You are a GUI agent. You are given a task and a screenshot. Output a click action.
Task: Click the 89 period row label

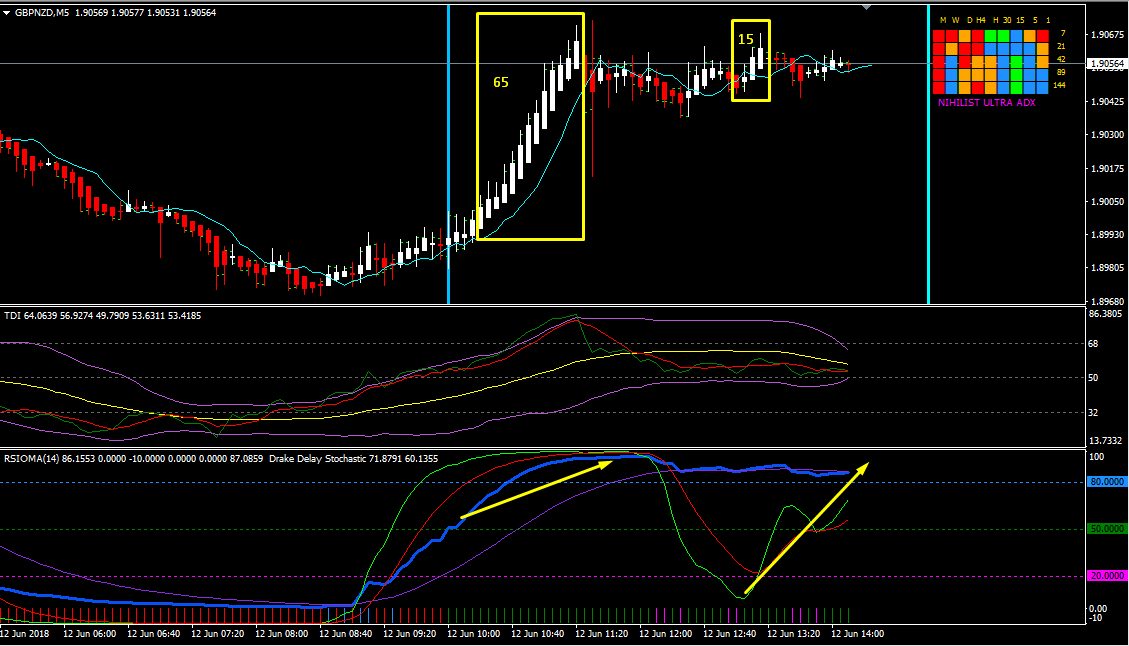(1061, 72)
